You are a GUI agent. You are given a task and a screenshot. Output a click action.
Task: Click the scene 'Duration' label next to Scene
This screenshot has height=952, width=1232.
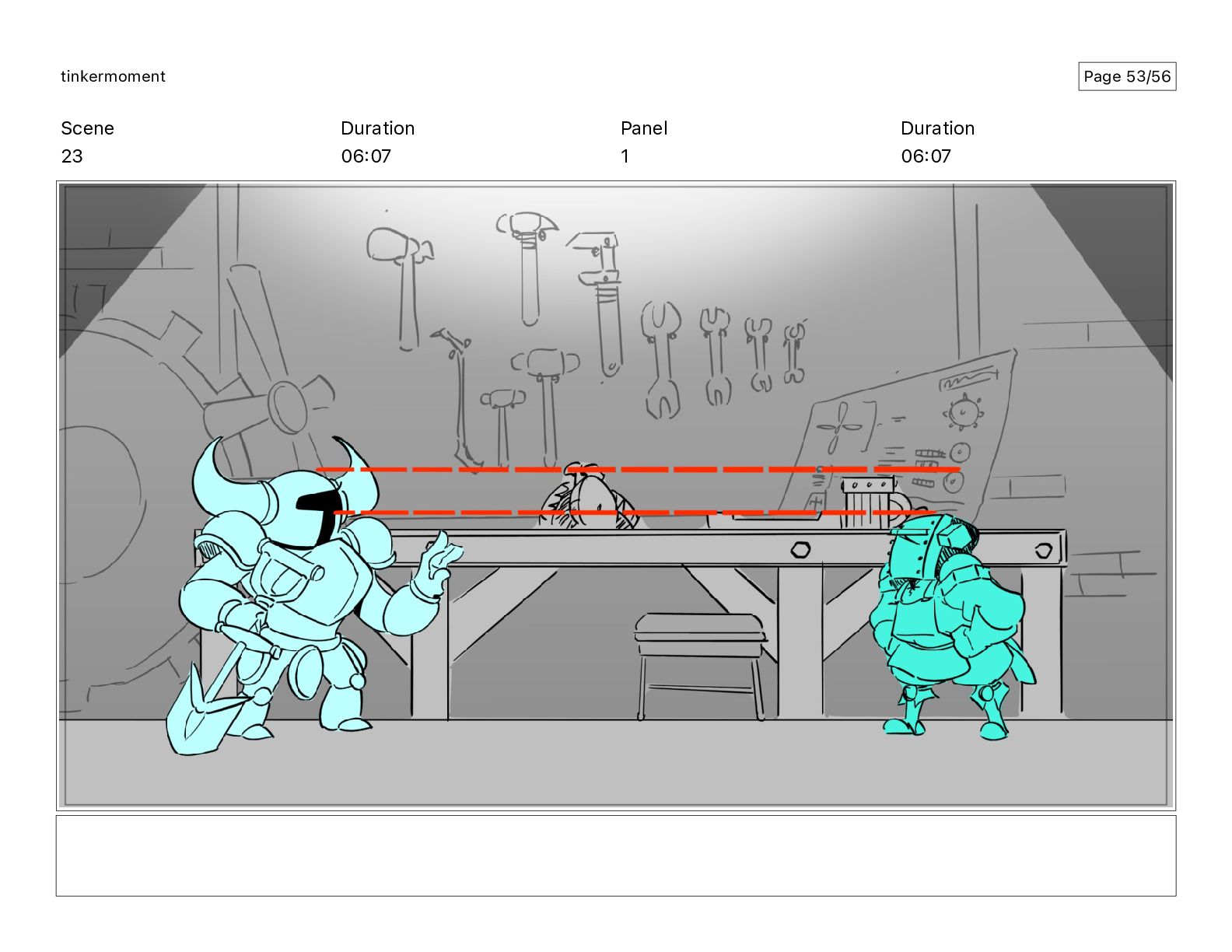[x=378, y=128]
